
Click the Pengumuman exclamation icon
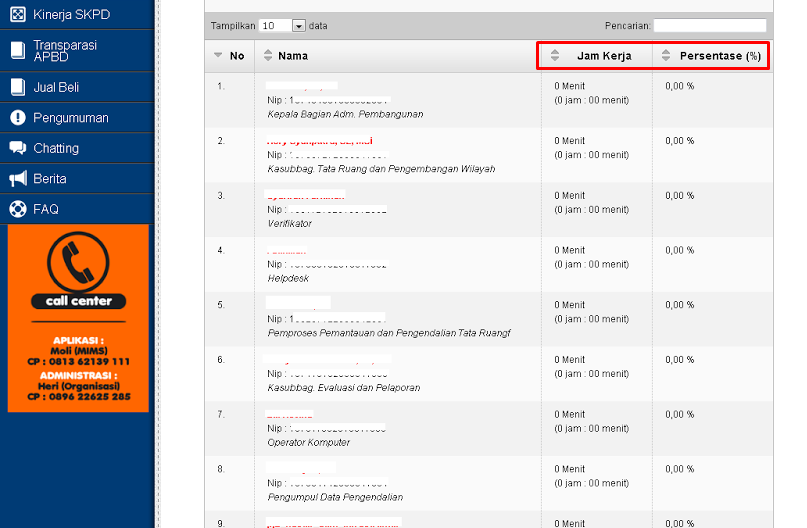coord(17,117)
